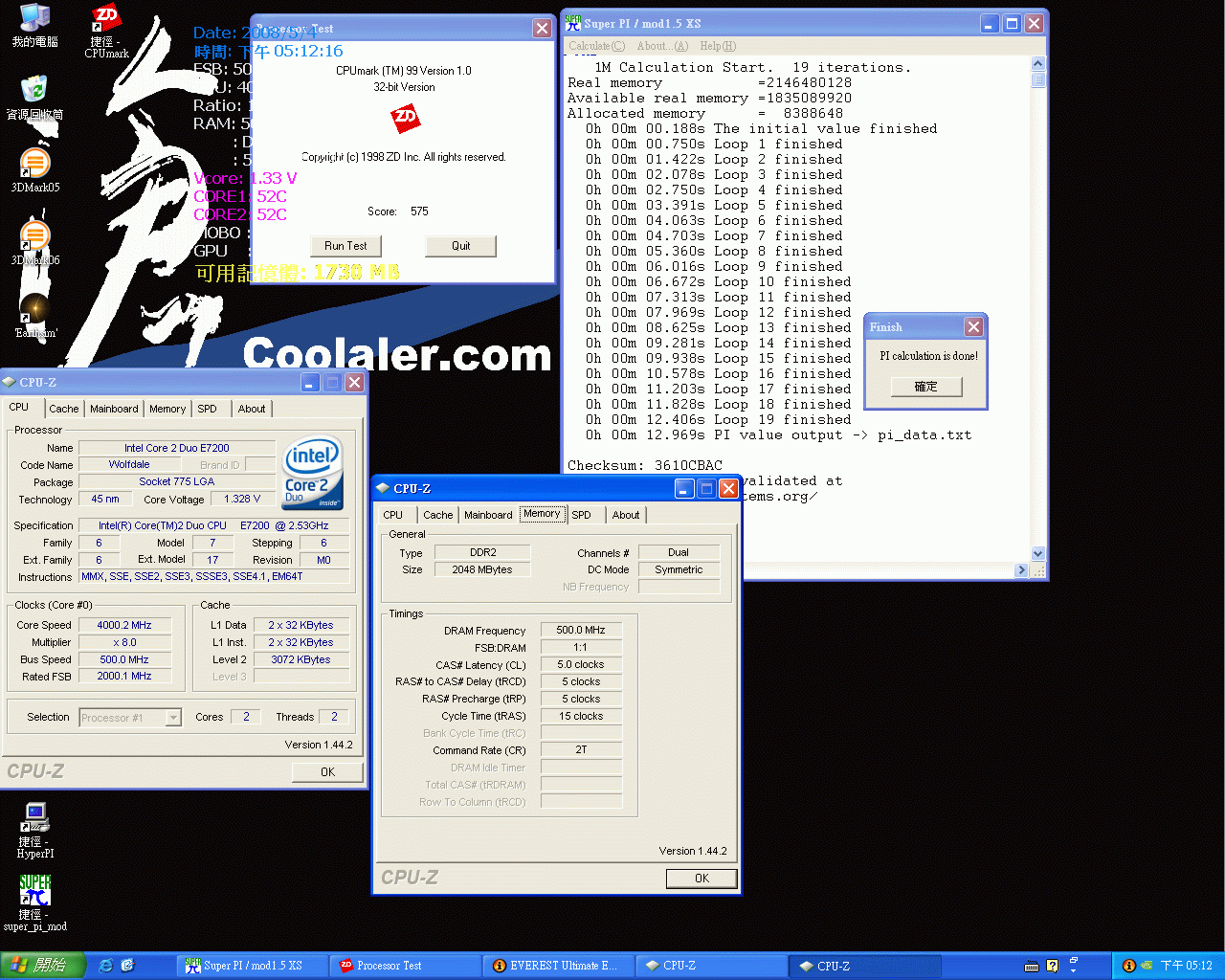Click the Internet Explorer quick launch icon
This screenshot has width=1225, height=980.
coord(105,966)
